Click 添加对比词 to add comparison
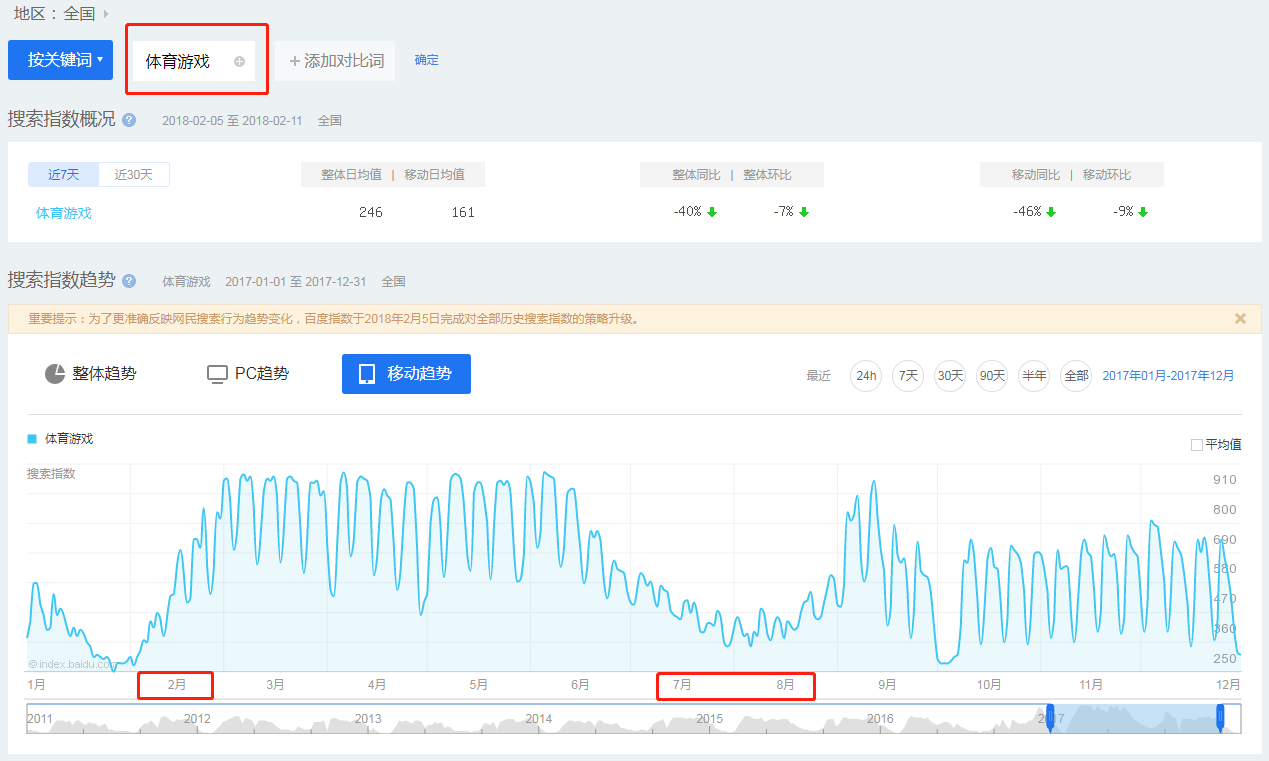 click(x=336, y=61)
